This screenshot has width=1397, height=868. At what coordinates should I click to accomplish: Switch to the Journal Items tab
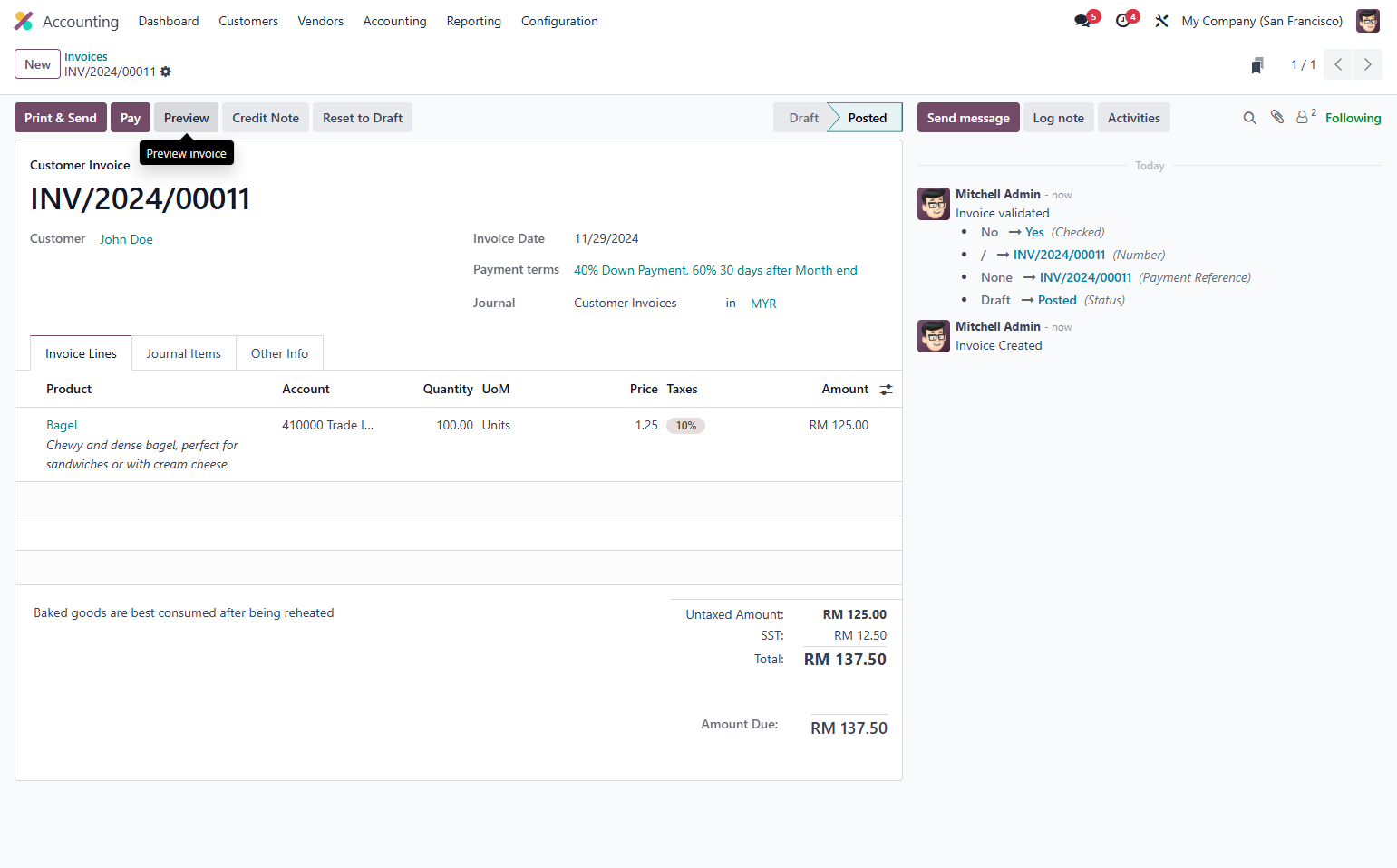pyautogui.click(x=184, y=353)
